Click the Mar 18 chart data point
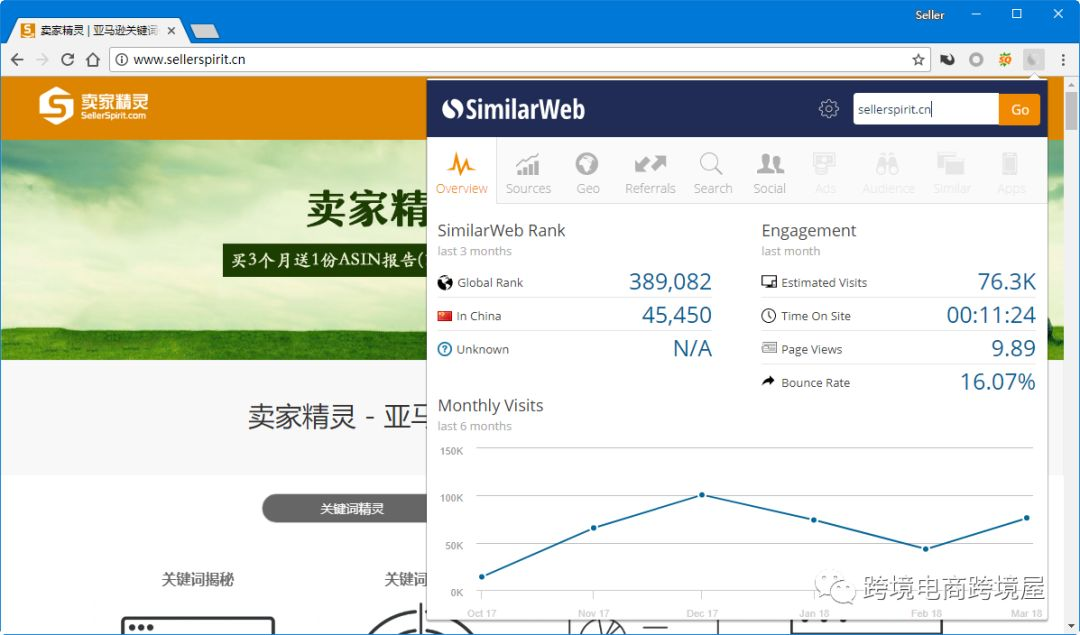 (x=1026, y=518)
